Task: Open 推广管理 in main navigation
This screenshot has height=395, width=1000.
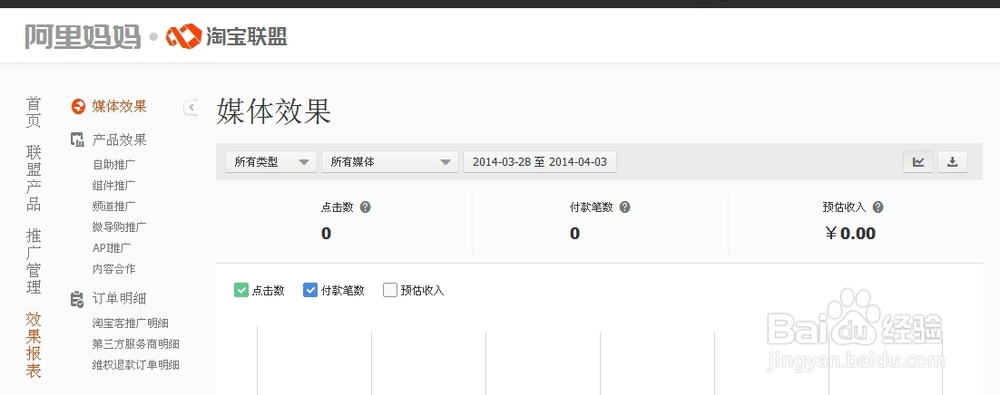Action: (x=34, y=261)
